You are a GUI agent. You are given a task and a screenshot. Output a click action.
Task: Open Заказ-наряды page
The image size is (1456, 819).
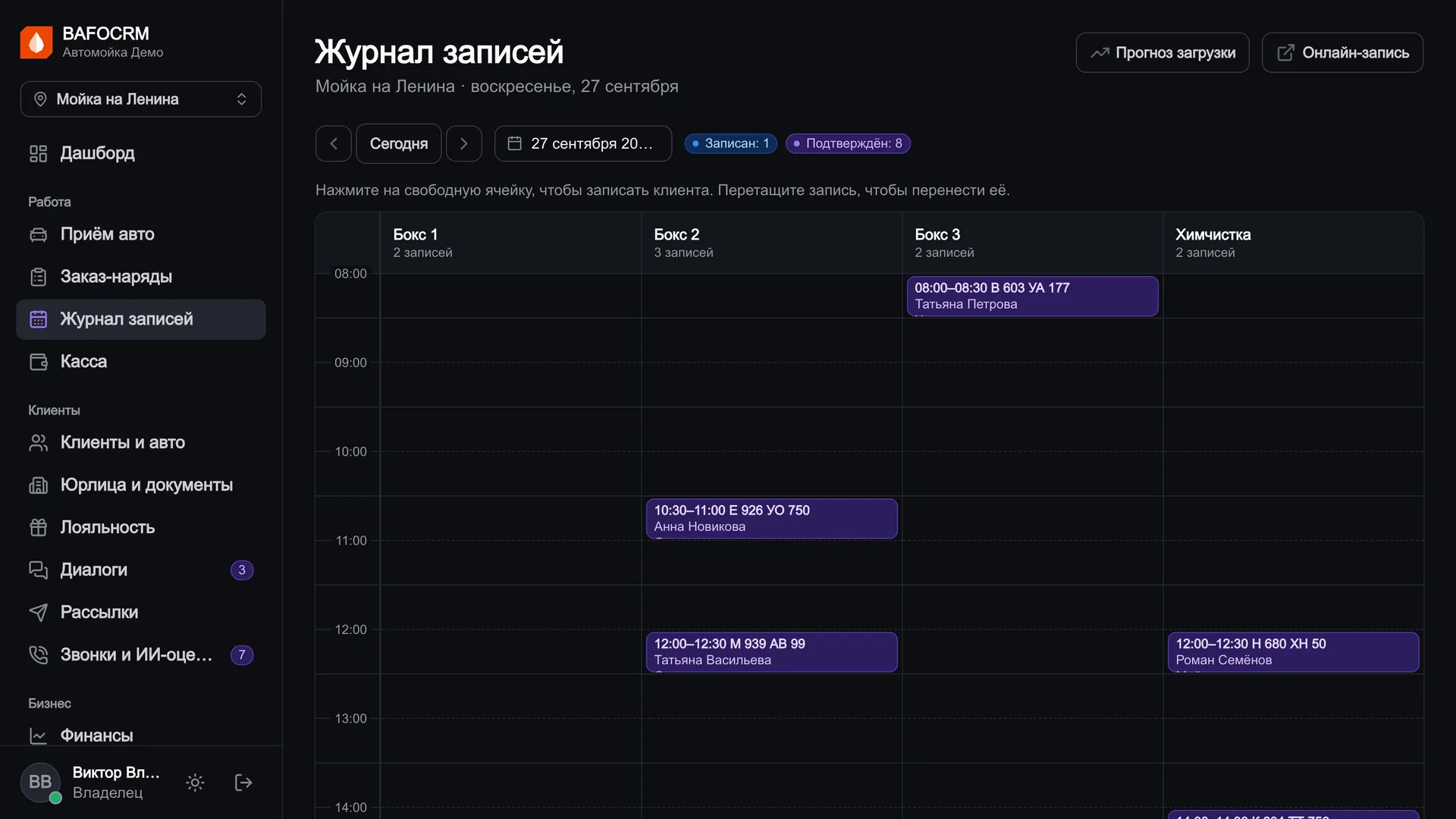[x=141, y=277]
